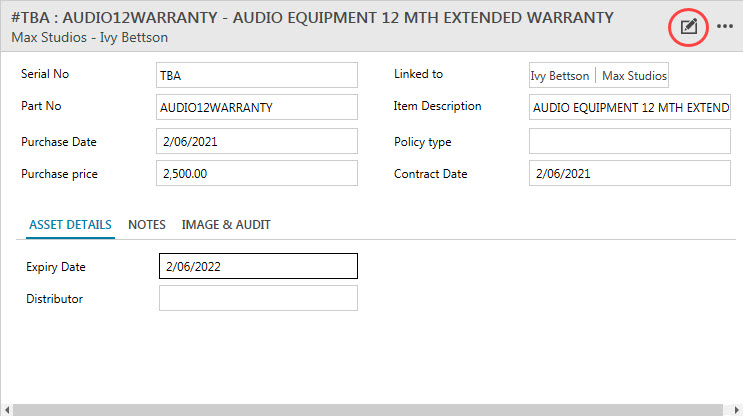The height and width of the screenshot is (416, 743).
Task: Click the Expiry Date field showing 2/06/2022
Action: (x=257, y=266)
